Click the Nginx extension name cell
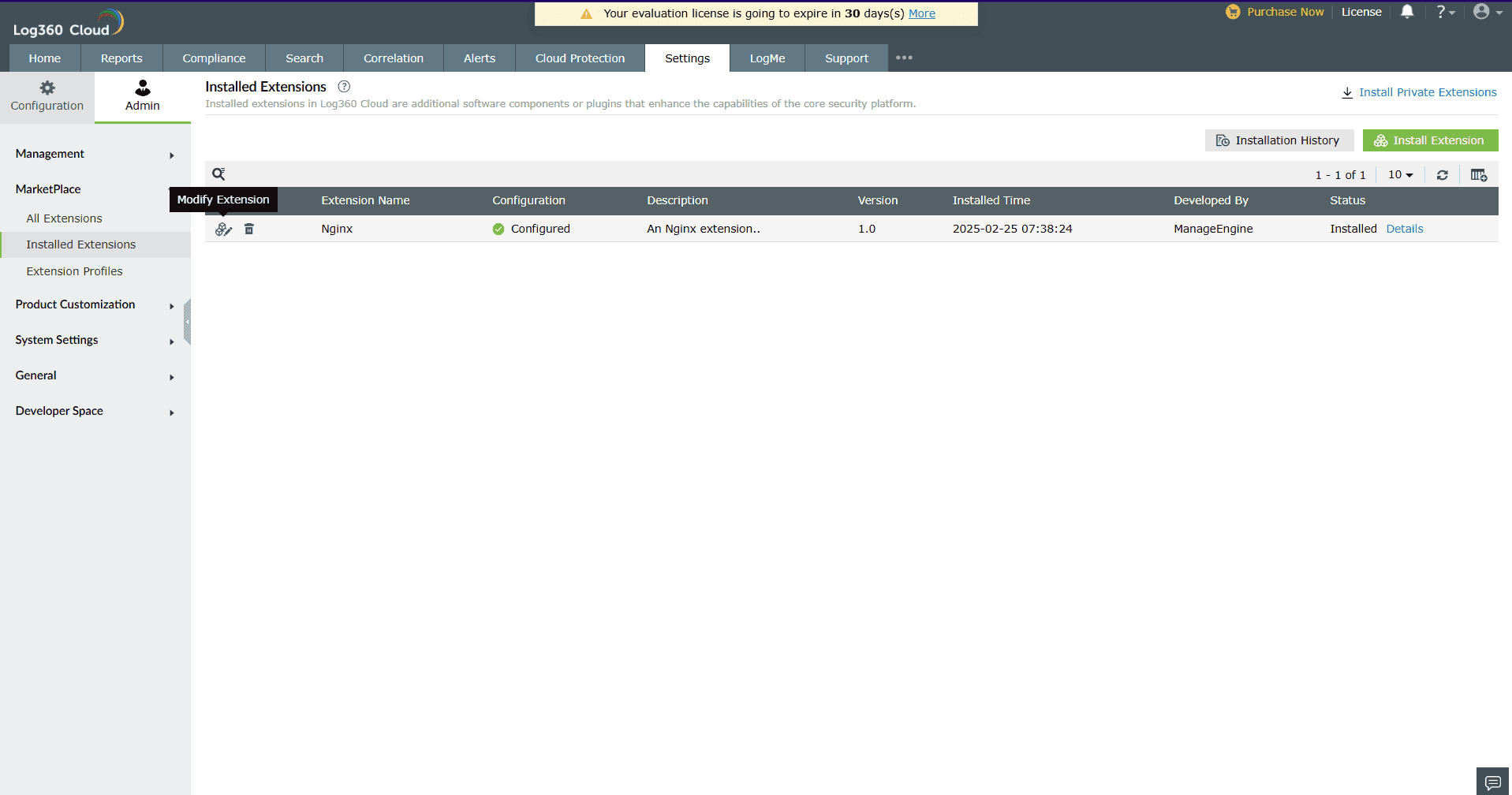Viewport: 1512px width, 795px height. coord(337,229)
